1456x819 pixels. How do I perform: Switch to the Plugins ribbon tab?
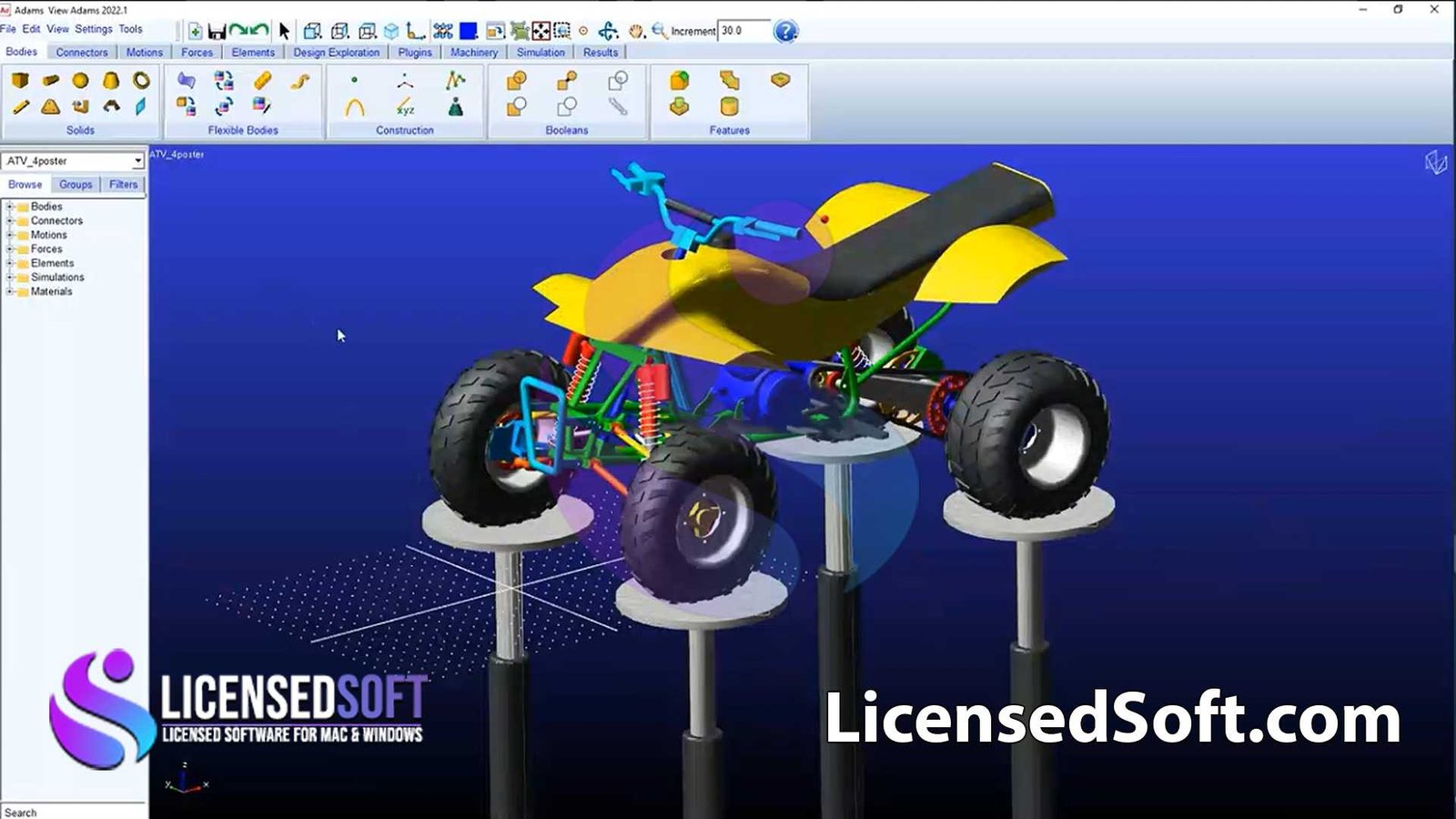coord(415,53)
